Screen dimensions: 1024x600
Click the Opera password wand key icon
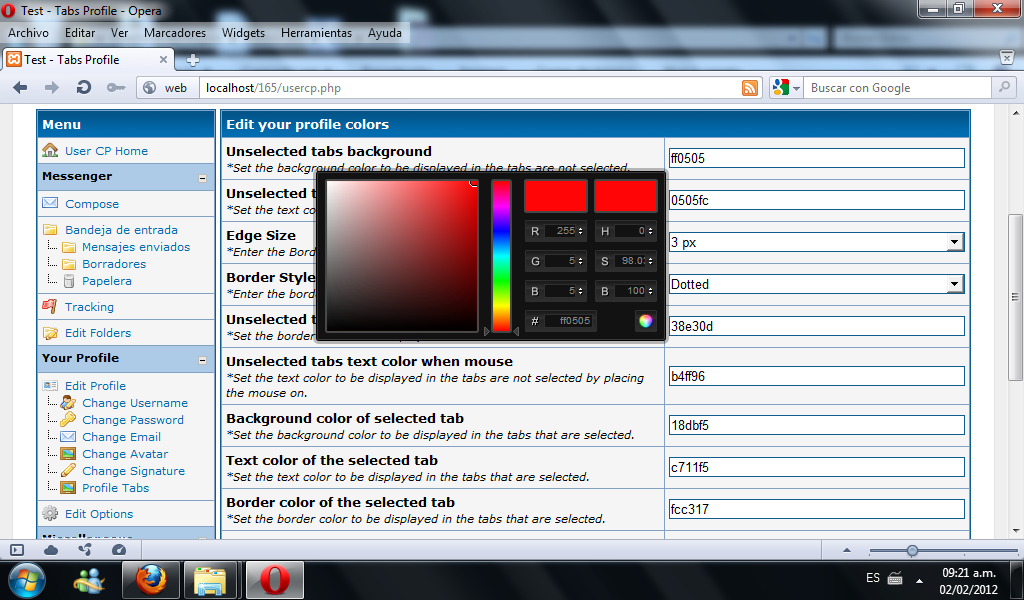pos(116,88)
